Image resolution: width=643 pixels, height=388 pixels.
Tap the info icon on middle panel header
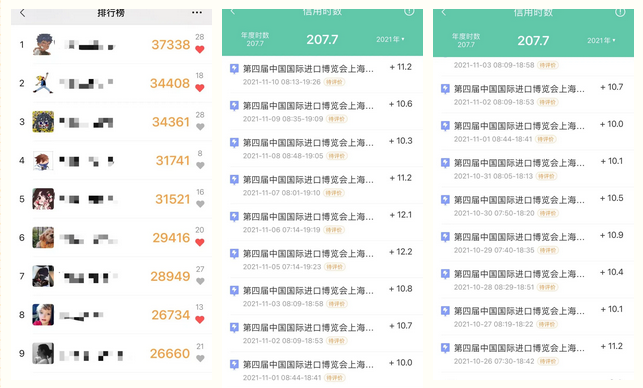tap(409, 11)
